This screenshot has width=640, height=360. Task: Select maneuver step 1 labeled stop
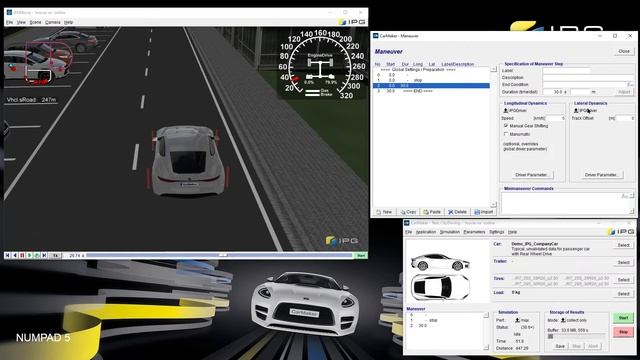[431, 80]
